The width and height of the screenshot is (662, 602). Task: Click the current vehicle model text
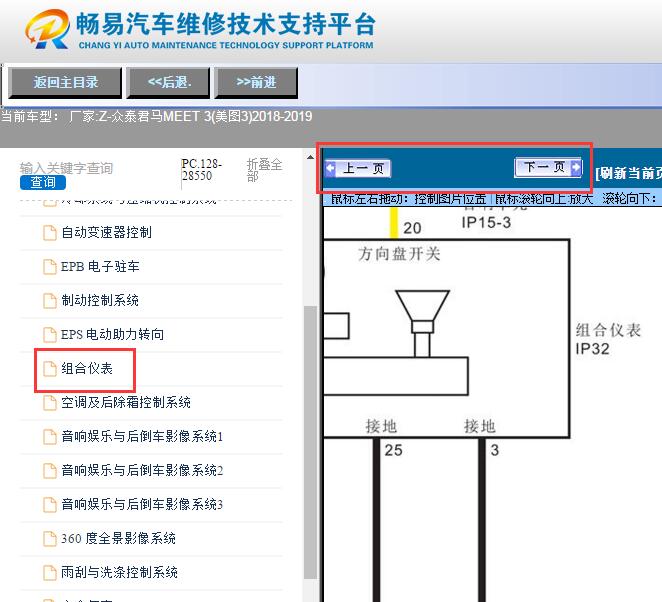pos(157,117)
